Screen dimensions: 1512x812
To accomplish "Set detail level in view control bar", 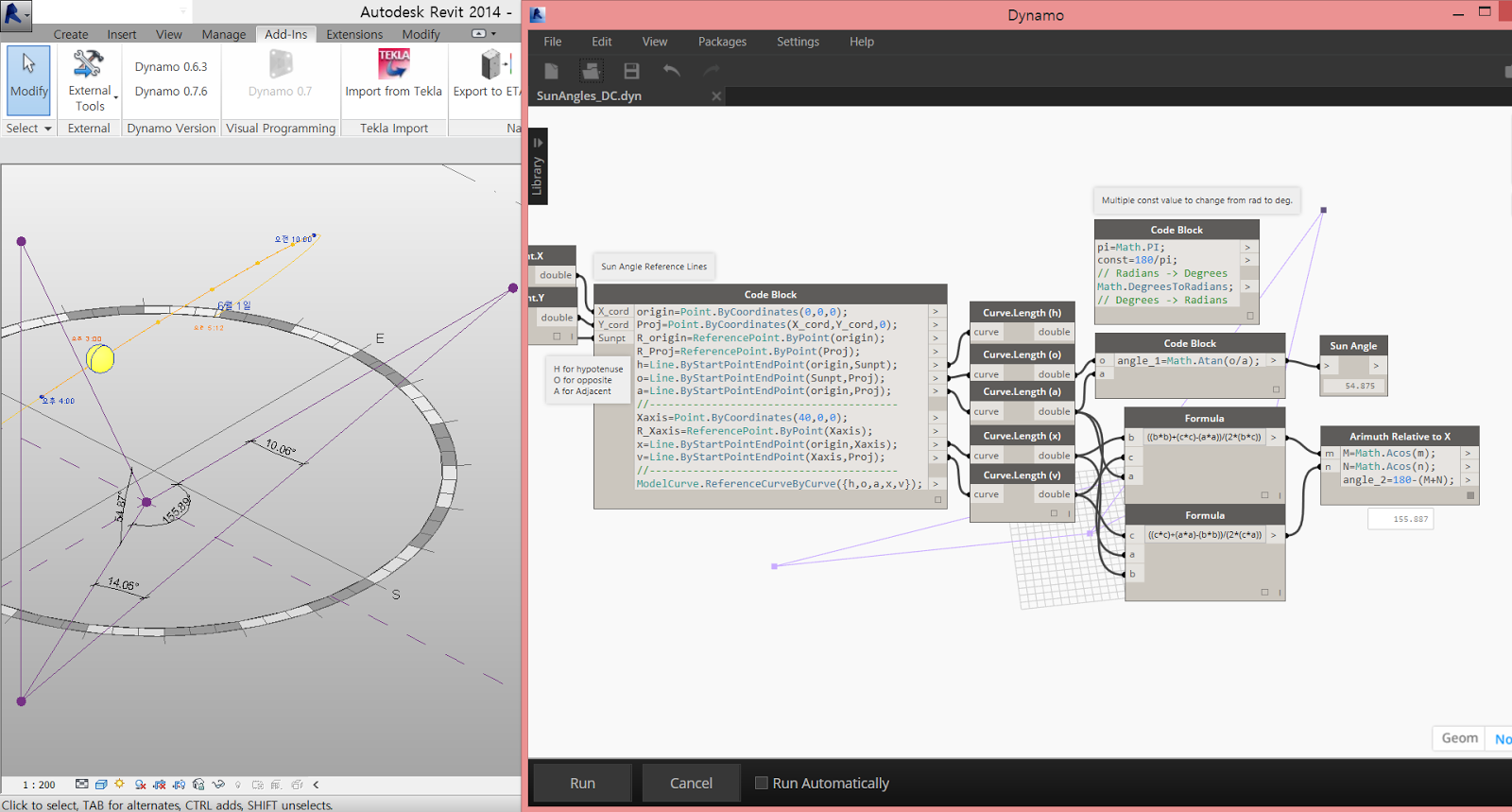I will tap(82, 785).
